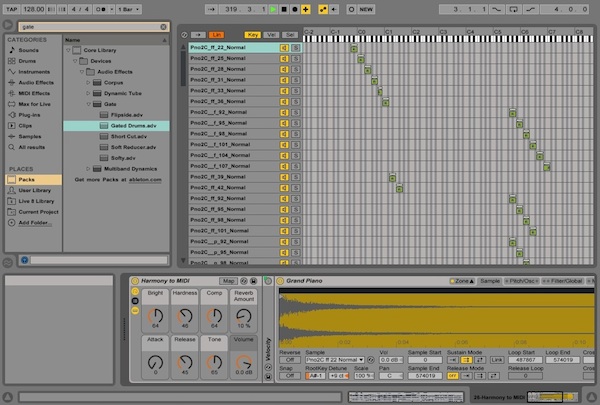Open the Max for Live category
Viewport: 600px width, 405px height.
pyautogui.click(x=33, y=102)
